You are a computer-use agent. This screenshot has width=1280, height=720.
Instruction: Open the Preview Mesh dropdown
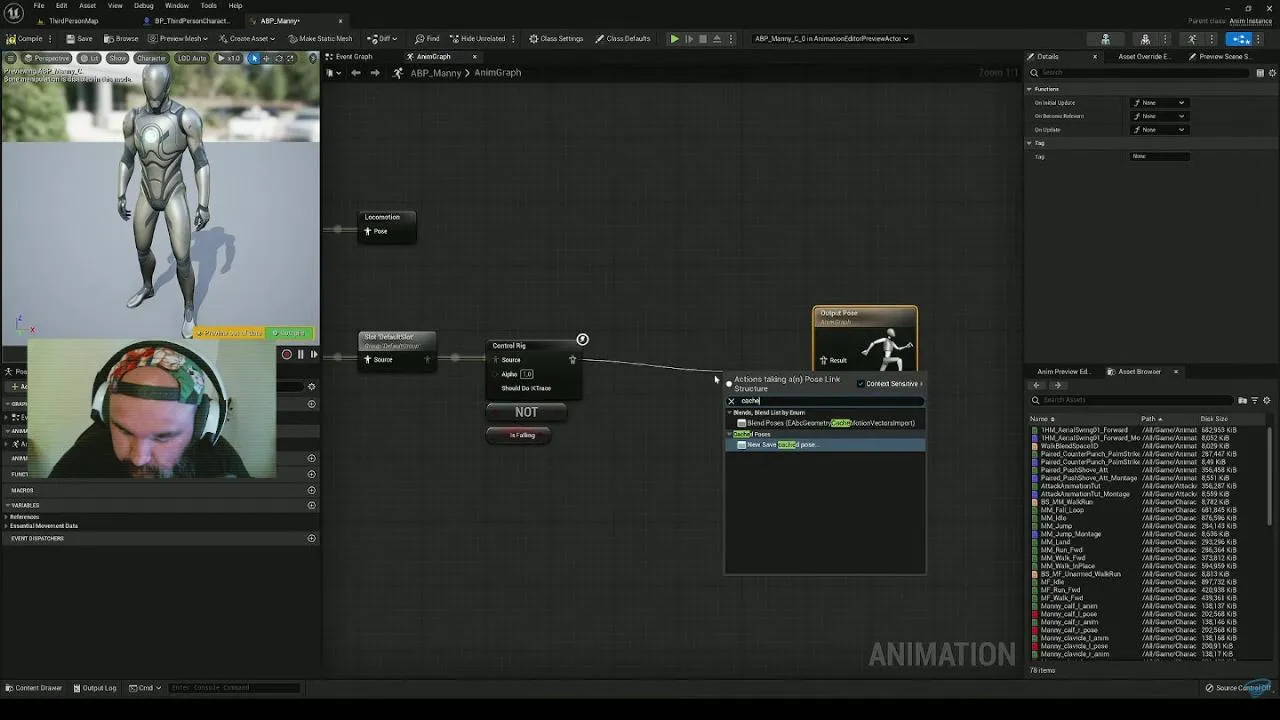[x=178, y=39]
